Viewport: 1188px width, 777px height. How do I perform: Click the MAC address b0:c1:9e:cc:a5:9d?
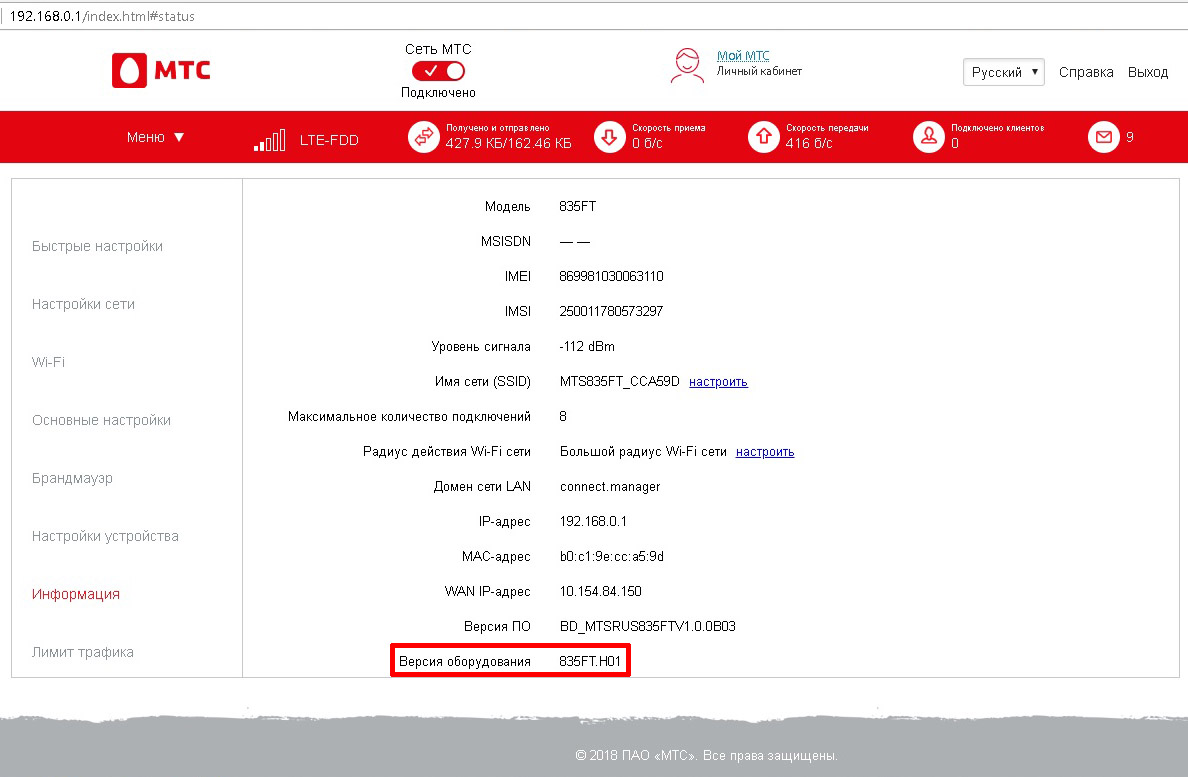(611, 557)
